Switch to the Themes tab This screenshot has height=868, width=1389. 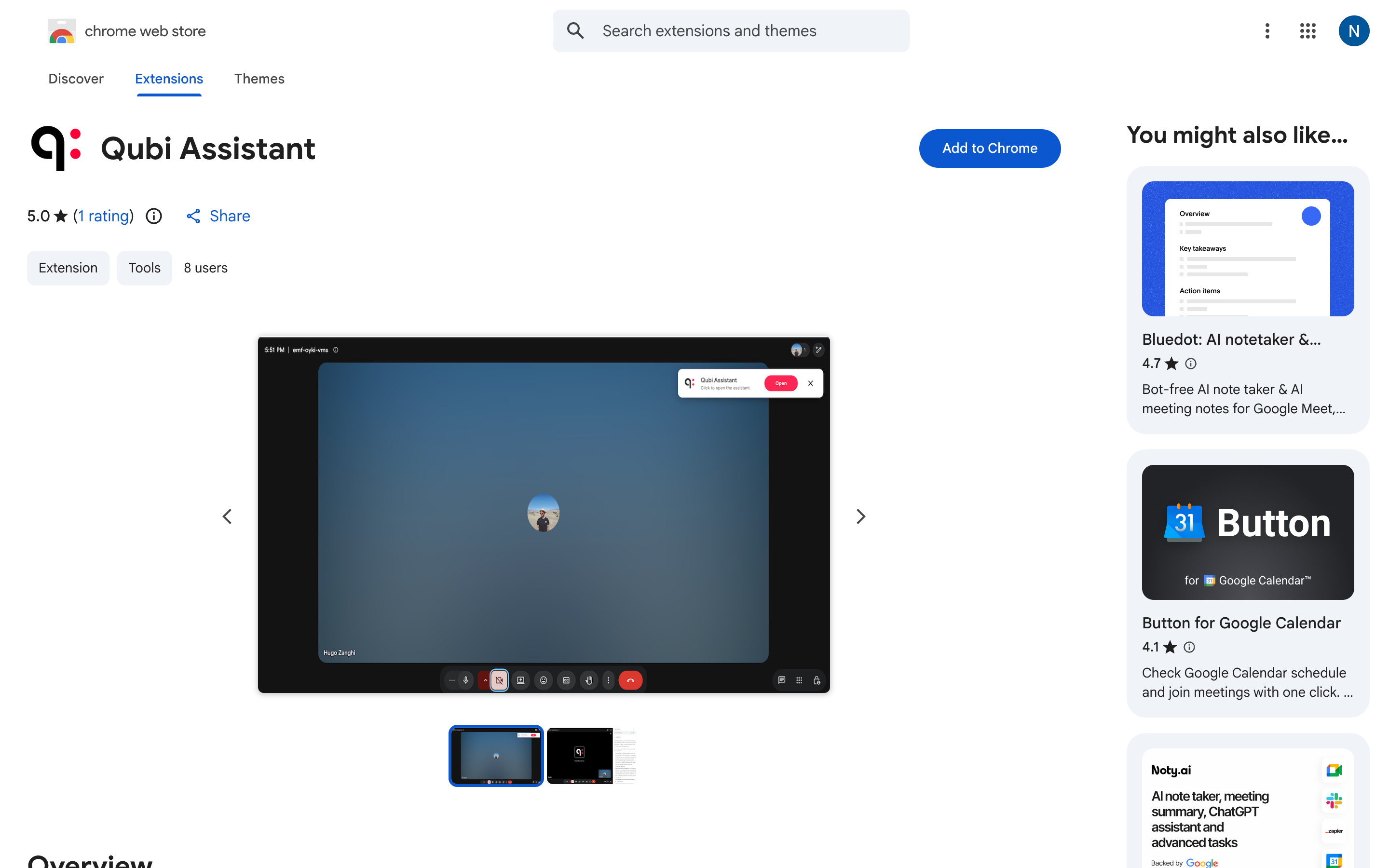click(259, 79)
